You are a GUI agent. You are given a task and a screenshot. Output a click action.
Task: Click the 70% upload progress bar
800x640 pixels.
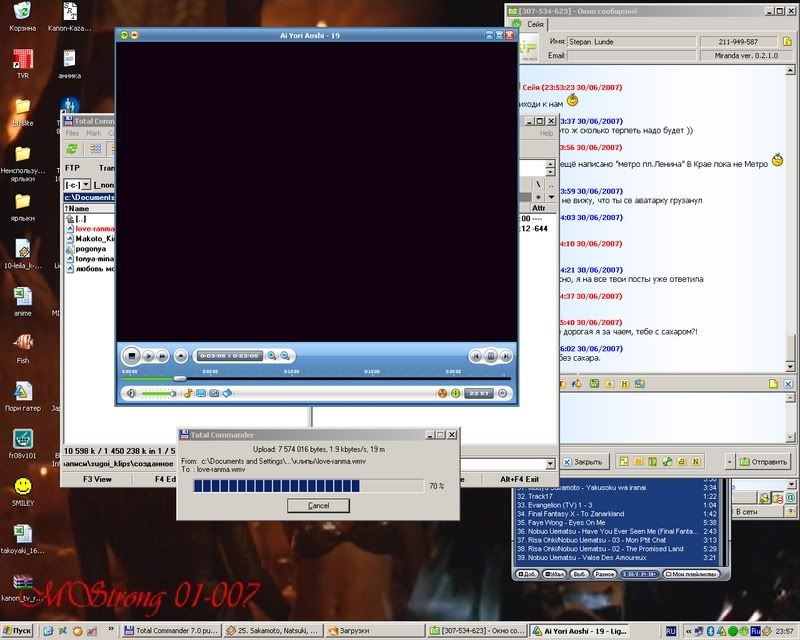point(309,486)
